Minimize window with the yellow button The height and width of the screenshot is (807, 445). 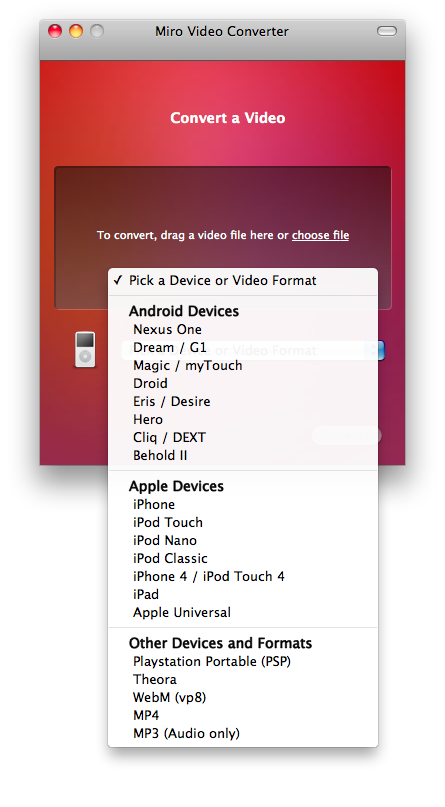76,31
